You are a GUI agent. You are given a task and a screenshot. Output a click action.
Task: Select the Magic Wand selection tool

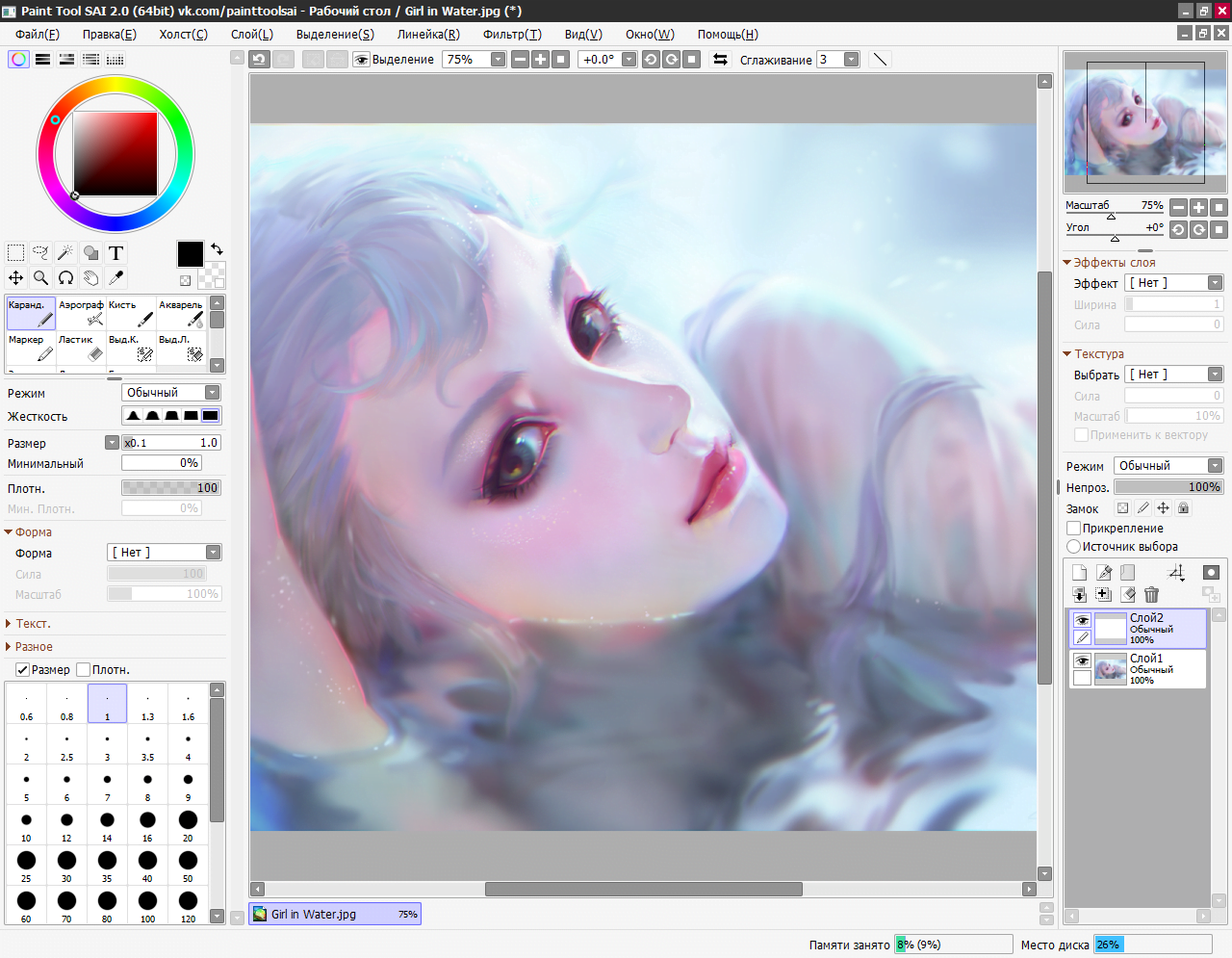pyautogui.click(x=65, y=252)
